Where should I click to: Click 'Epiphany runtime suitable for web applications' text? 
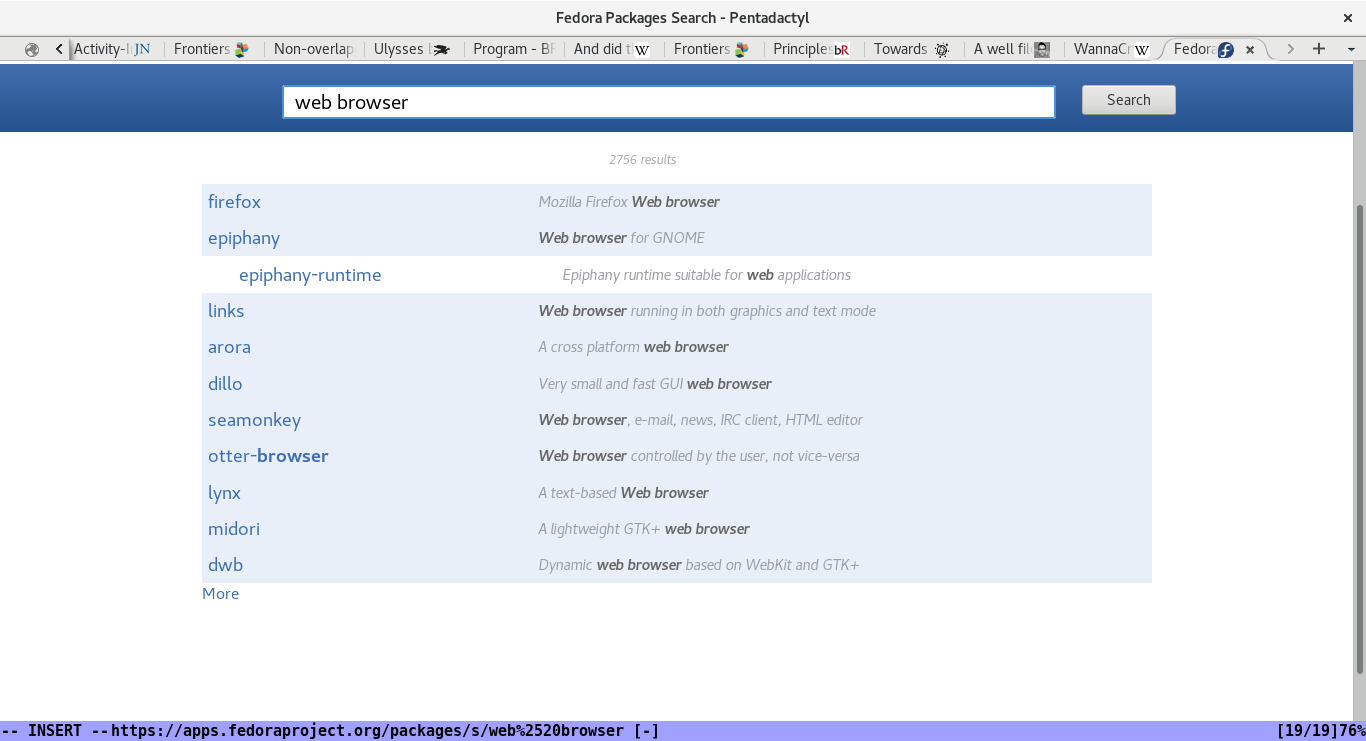[x=707, y=275]
